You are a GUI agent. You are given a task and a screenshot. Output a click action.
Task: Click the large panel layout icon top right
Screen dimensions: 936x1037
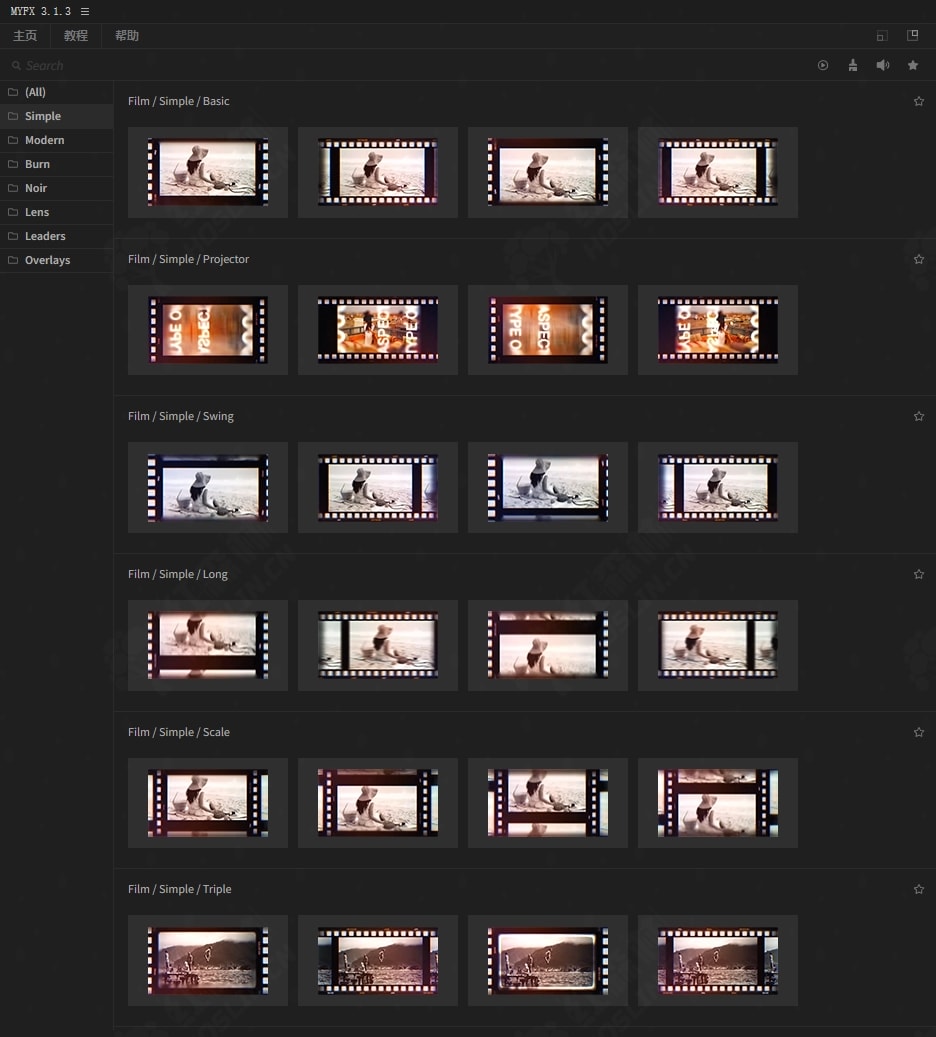click(x=912, y=35)
